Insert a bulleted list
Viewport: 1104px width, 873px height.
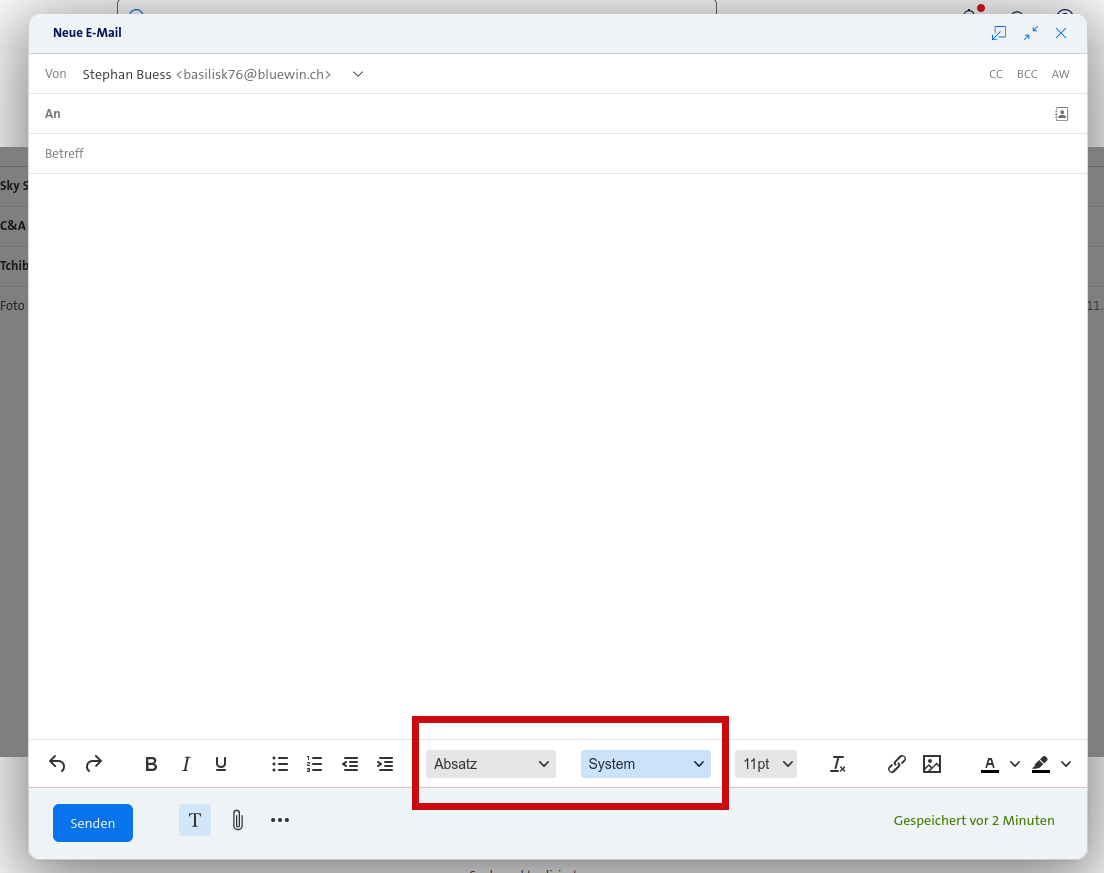point(280,764)
